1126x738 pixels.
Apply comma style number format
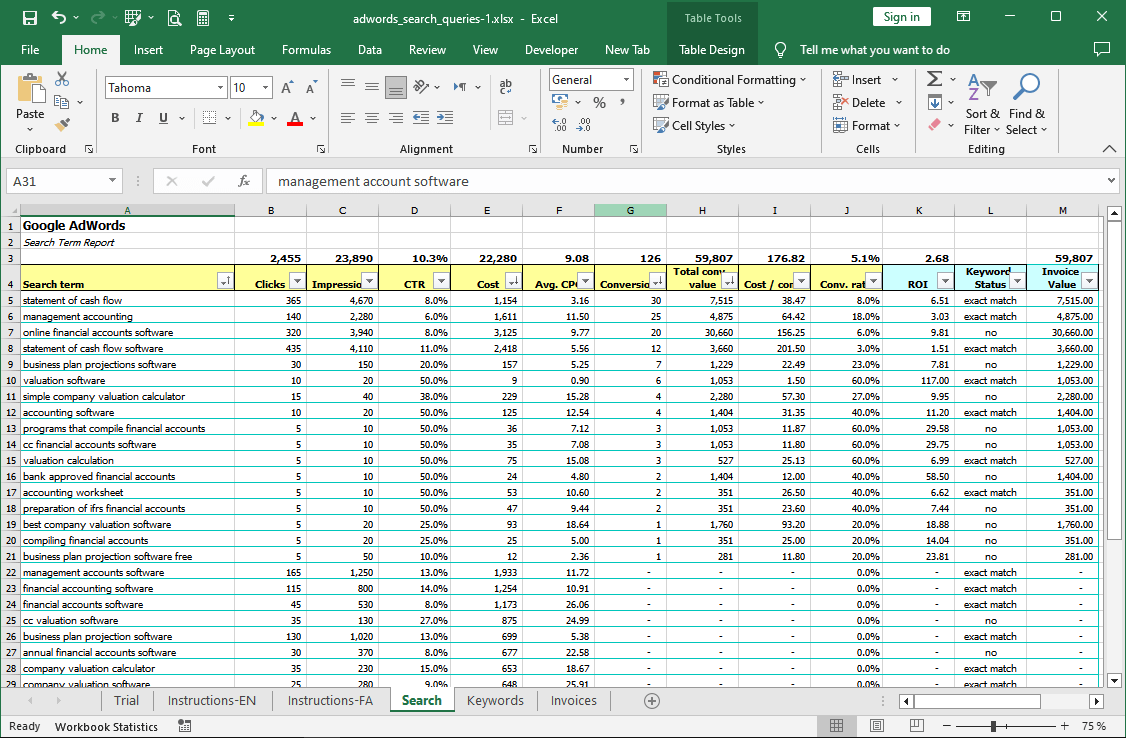tap(622, 103)
